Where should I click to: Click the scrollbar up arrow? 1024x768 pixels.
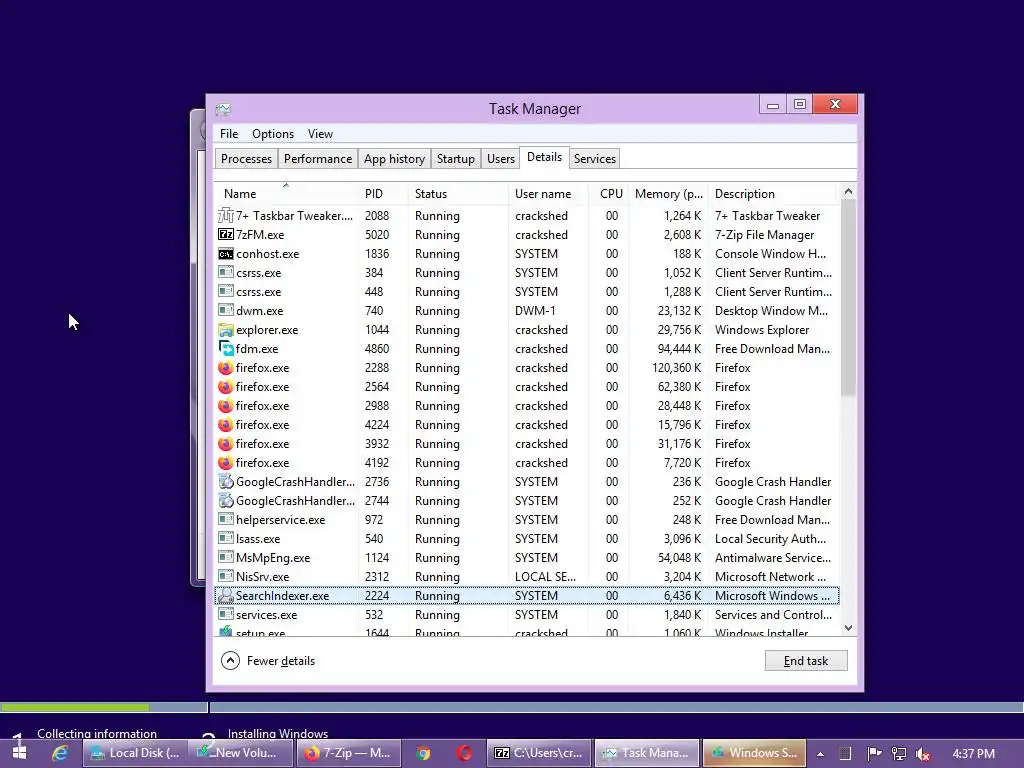pos(848,191)
